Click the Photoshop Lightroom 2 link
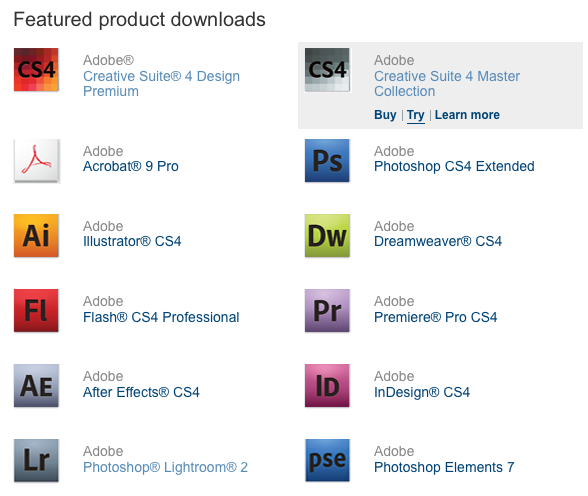This screenshot has width=588, height=496. click(165, 467)
